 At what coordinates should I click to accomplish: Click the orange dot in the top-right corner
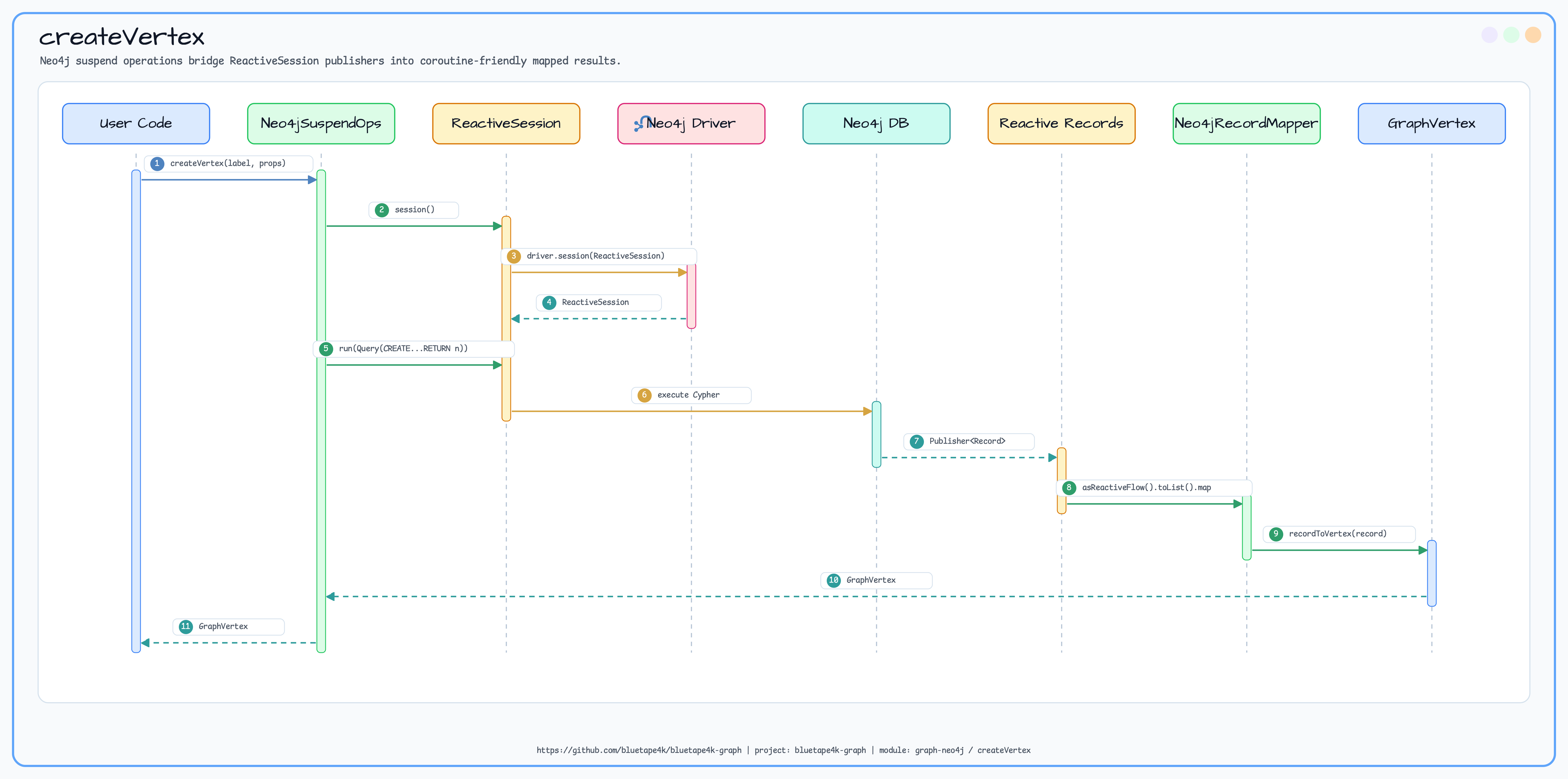click(1533, 35)
